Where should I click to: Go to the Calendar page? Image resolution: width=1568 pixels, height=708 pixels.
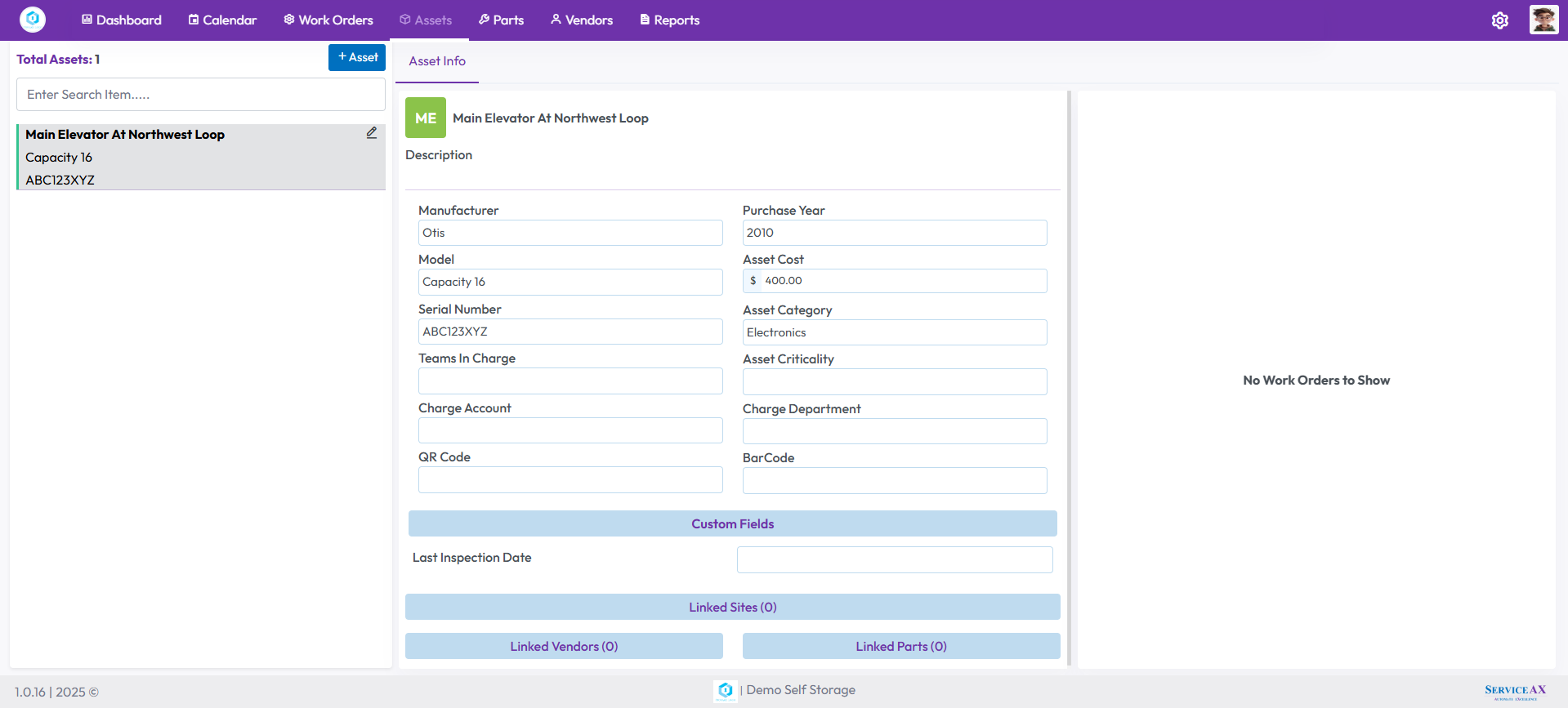tap(222, 20)
